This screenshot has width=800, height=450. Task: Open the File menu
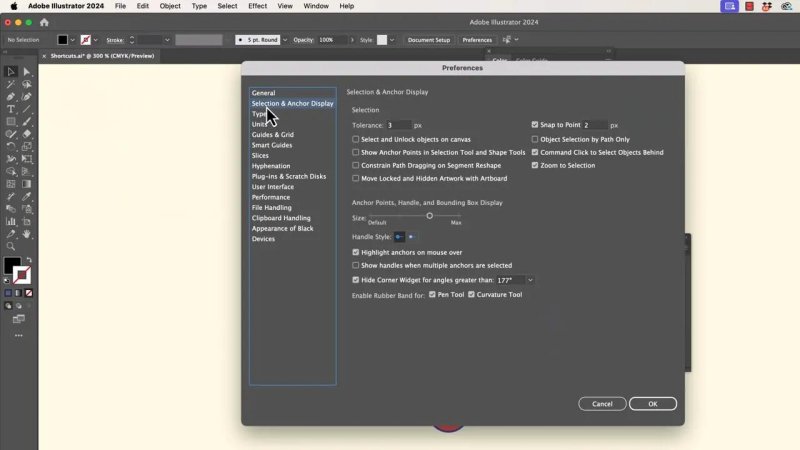pos(120,6)
